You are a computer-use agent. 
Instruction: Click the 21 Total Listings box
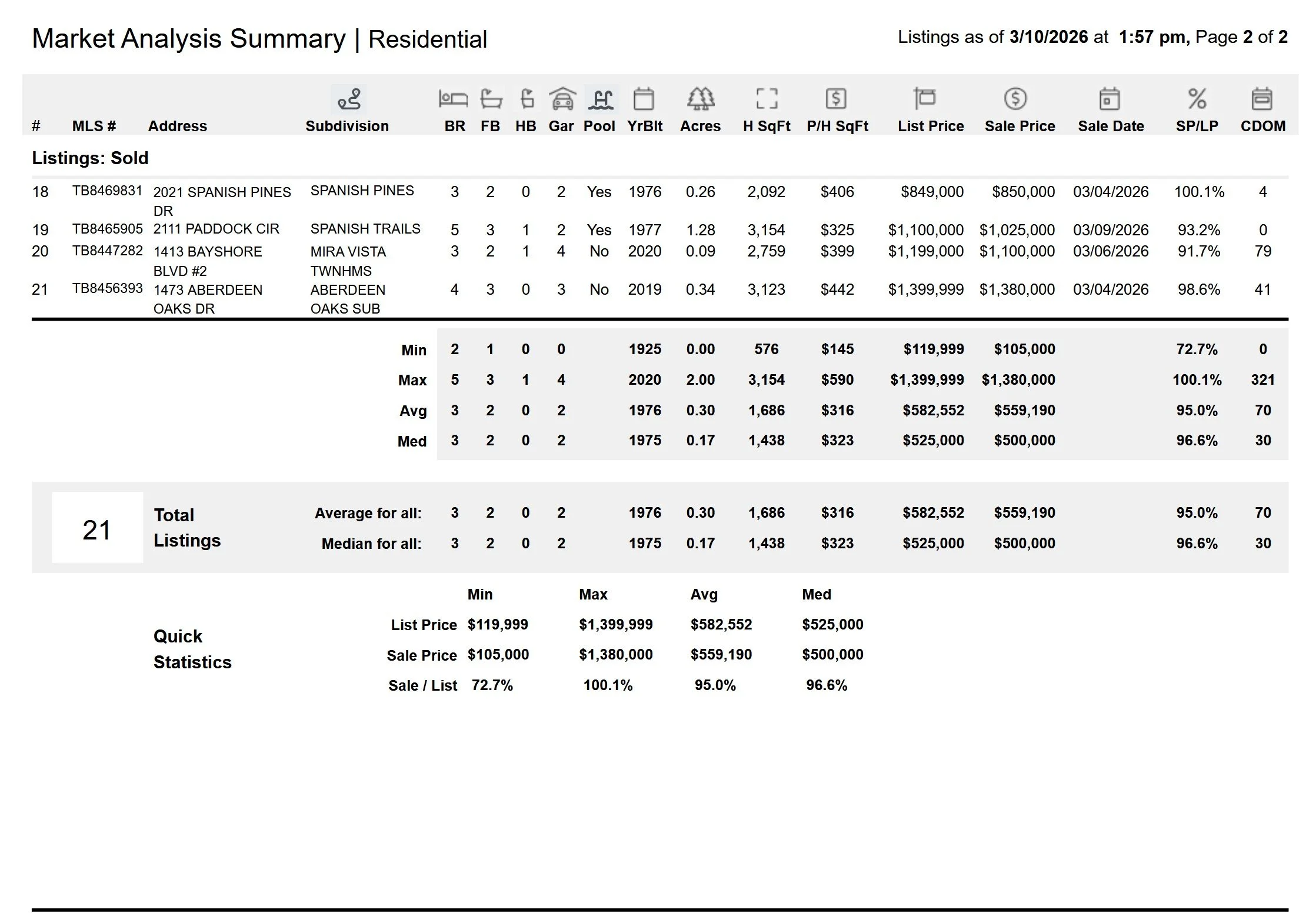[97, 528]
